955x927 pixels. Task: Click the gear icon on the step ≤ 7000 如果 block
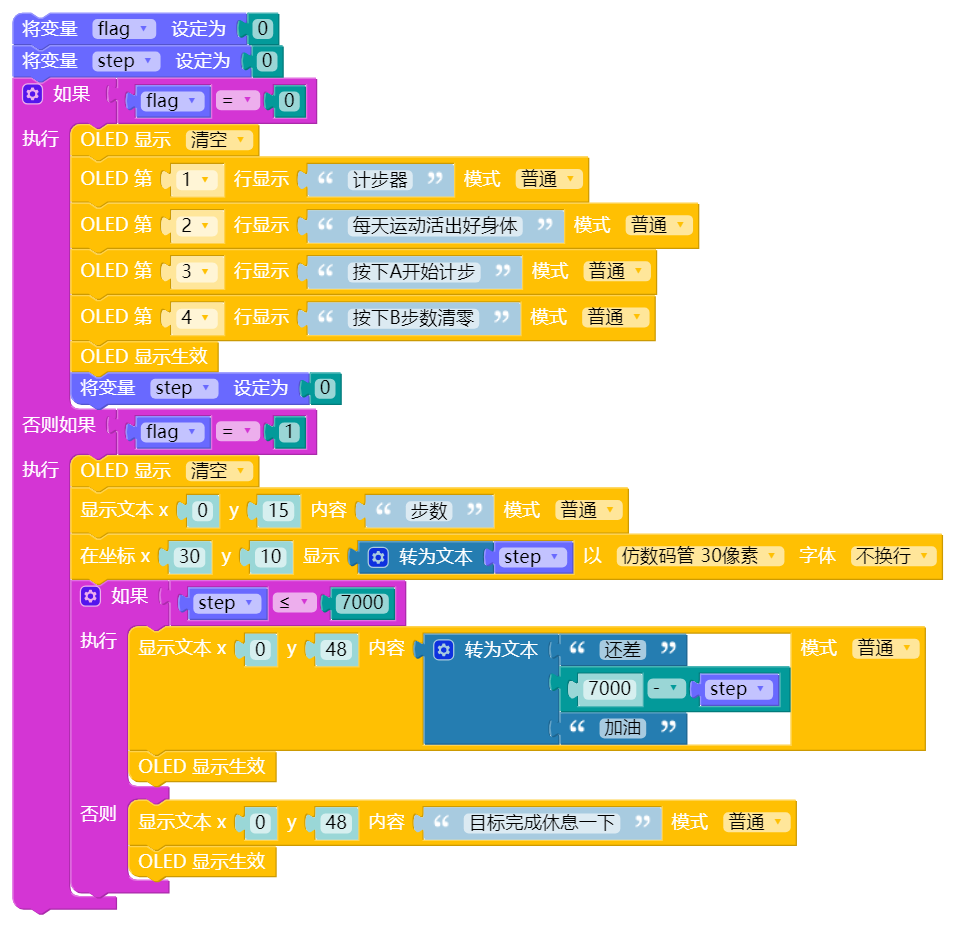click(90, 596)
